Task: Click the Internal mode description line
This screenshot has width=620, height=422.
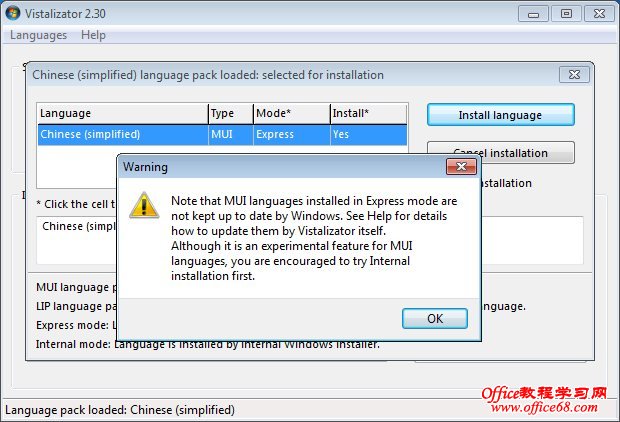Action: click(x=208, y=344)
